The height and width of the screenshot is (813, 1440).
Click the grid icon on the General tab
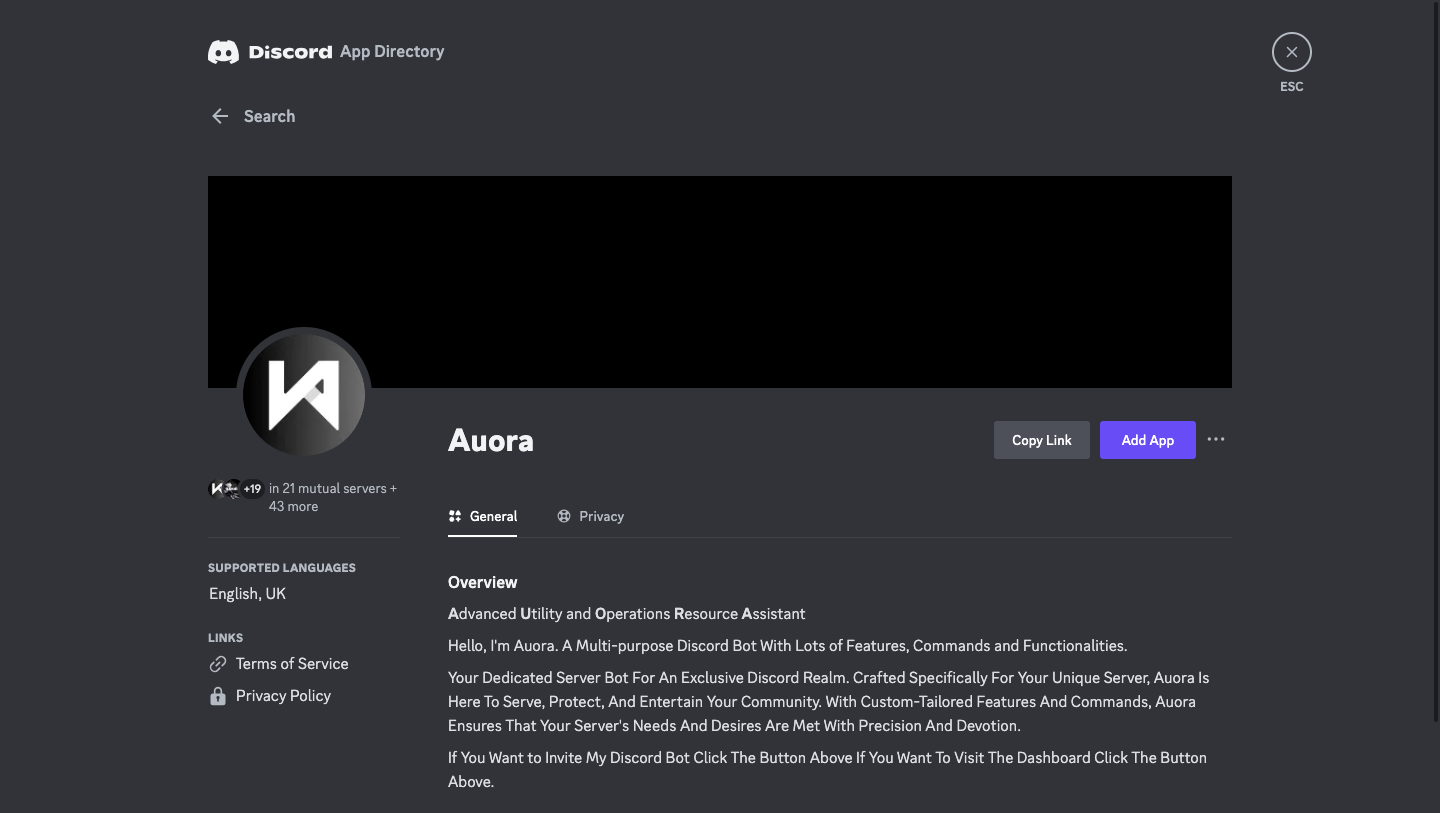pyautogui.click(x=455, y=516)
